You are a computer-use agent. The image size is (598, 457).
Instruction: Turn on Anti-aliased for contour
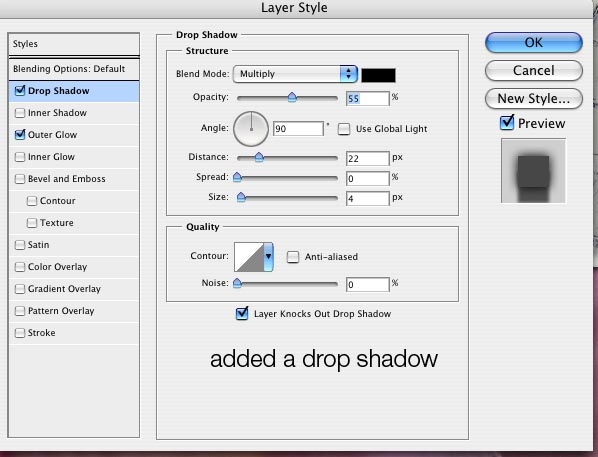pyautogui.click(x=293, y=257)
